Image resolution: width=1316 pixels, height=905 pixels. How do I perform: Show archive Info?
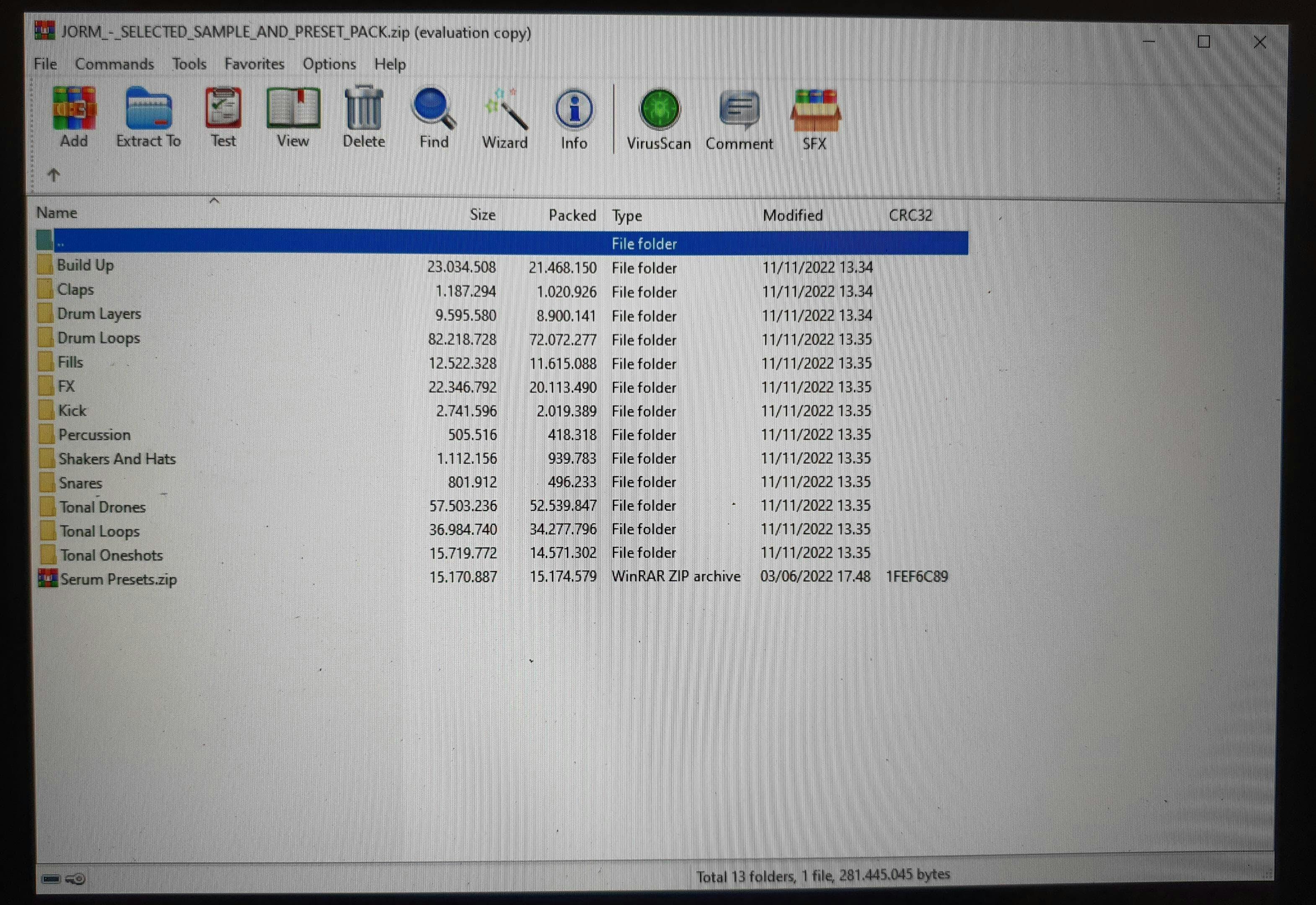574,117
